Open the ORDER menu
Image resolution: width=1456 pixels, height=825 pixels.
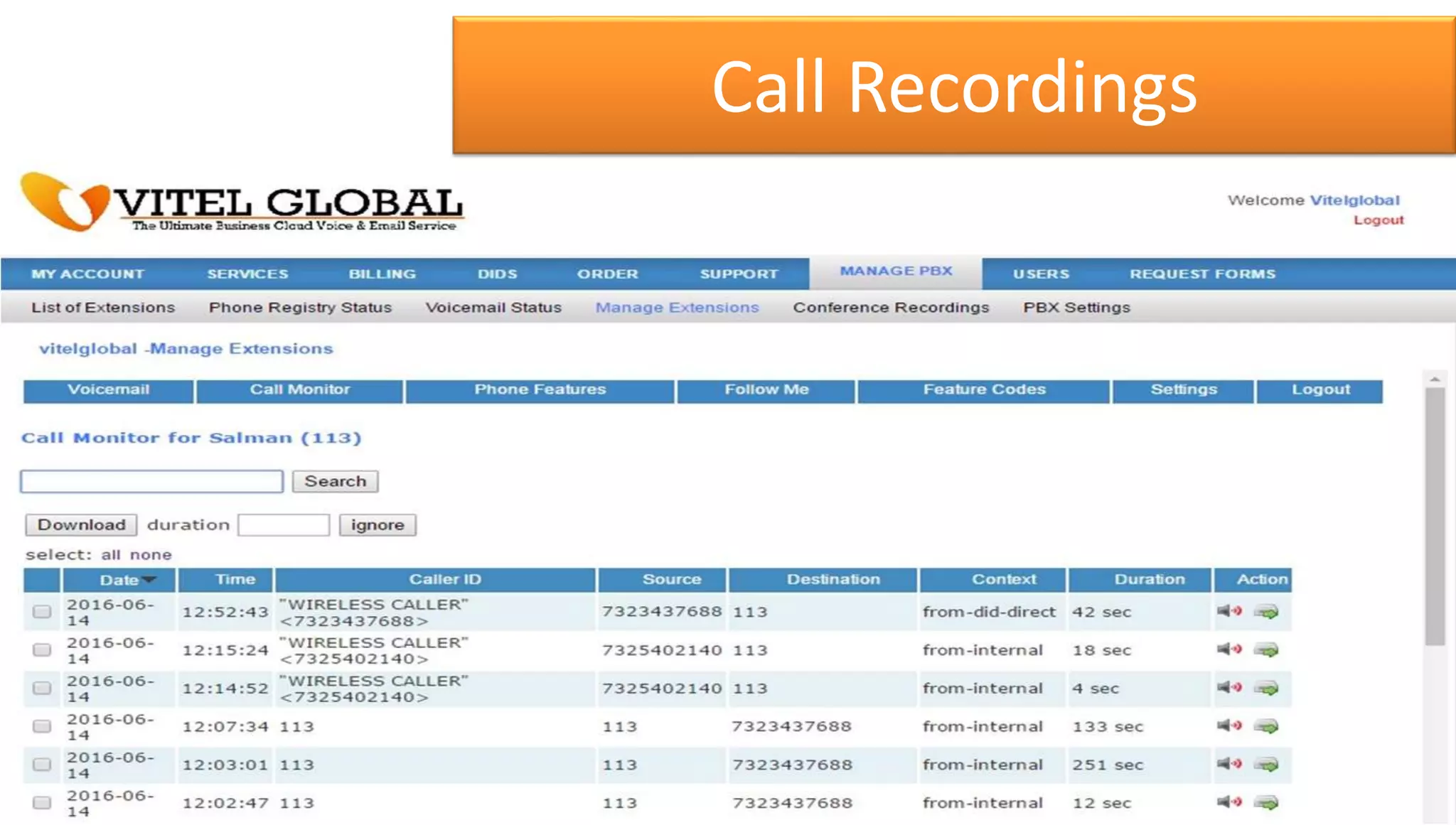click(607, 274)
